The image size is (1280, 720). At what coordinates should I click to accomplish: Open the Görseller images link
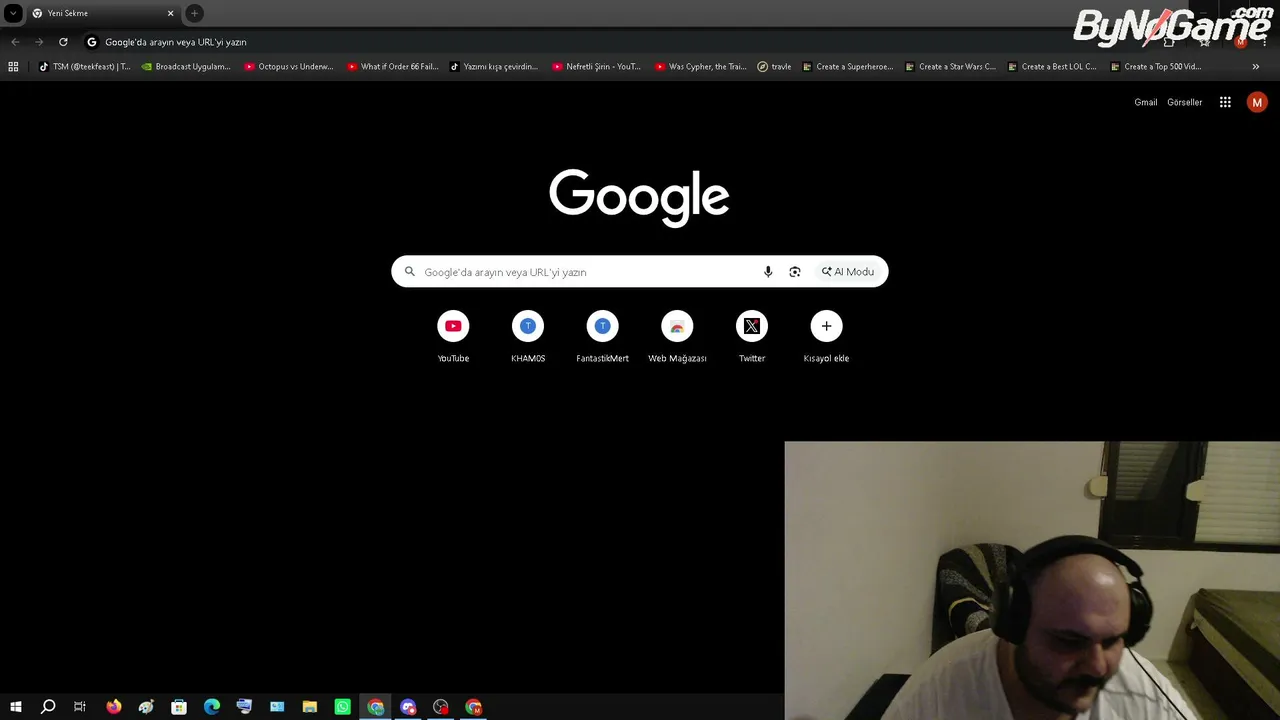[x=1185, y=102]
